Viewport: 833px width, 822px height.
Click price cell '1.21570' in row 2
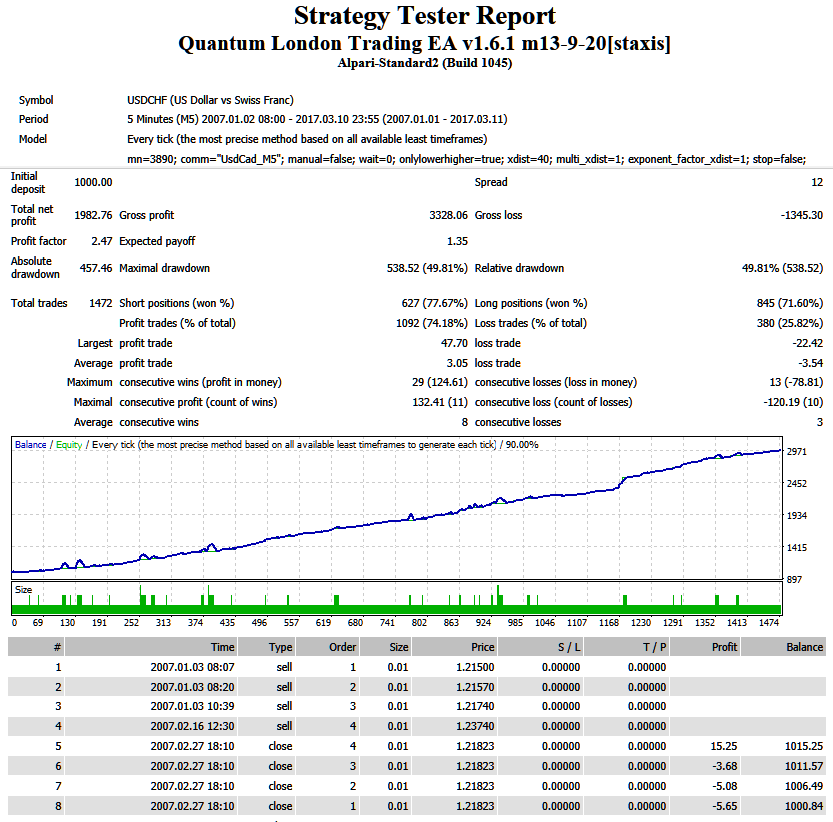tap(475, 687)
